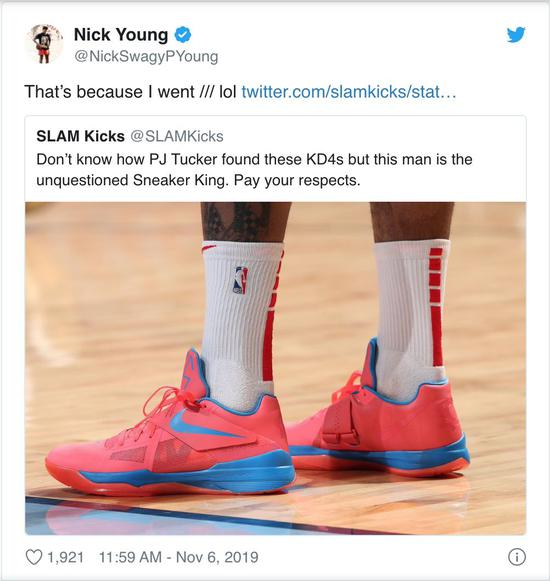Open the @NickSwagyPYoung handle

(x=146, y=57)
